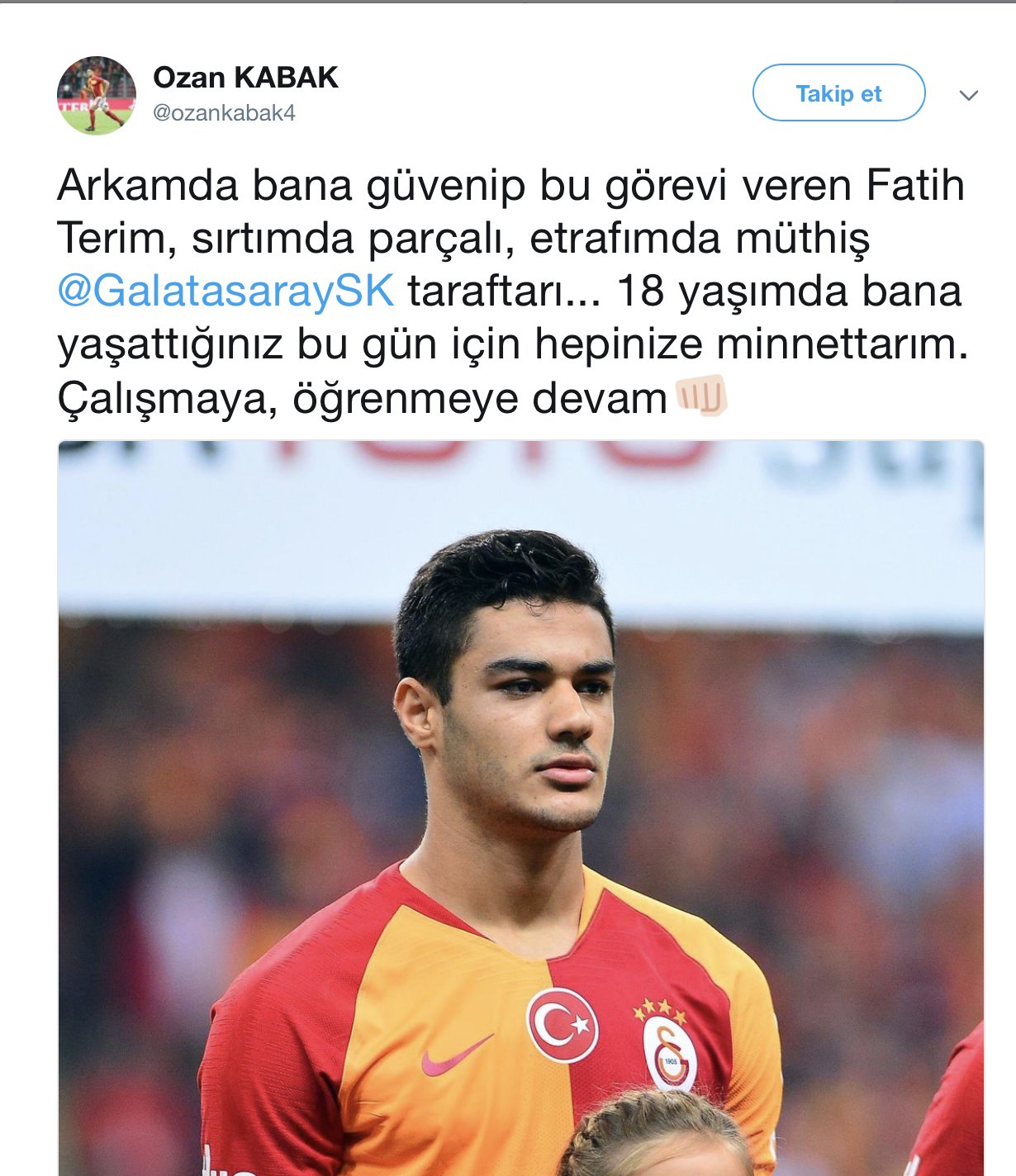Open the @GalatasaraySK mention link
The image size is (1016, 1176).
pyautogui.click(x=226, y=291)
